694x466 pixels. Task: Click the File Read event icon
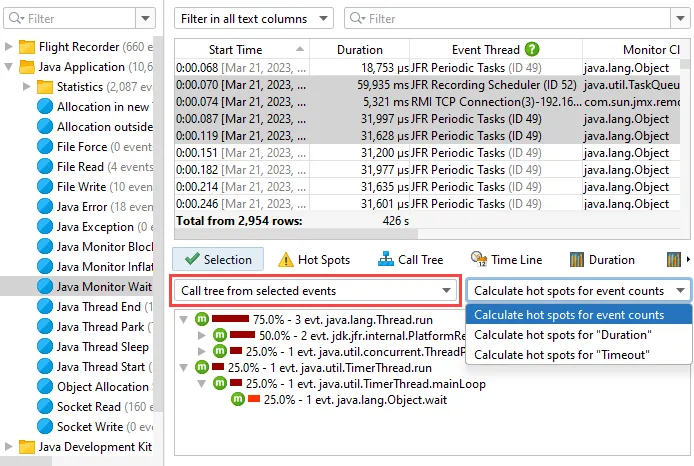coord(45,166)
